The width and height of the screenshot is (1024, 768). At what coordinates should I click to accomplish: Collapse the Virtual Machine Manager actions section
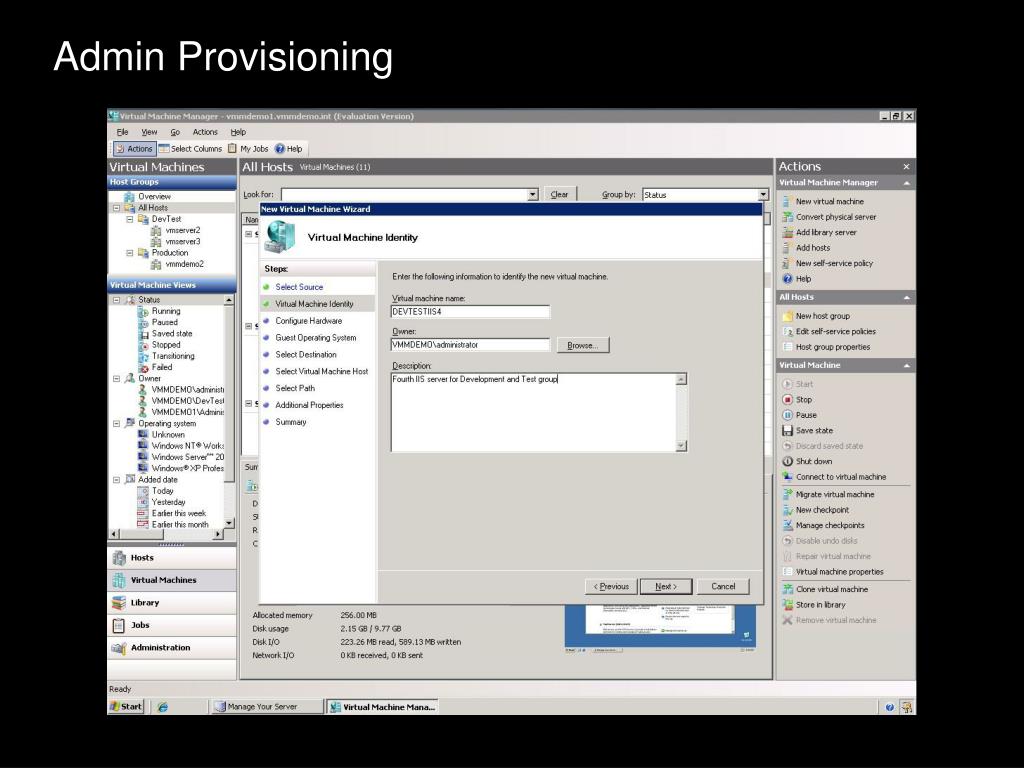pos(906,184)
